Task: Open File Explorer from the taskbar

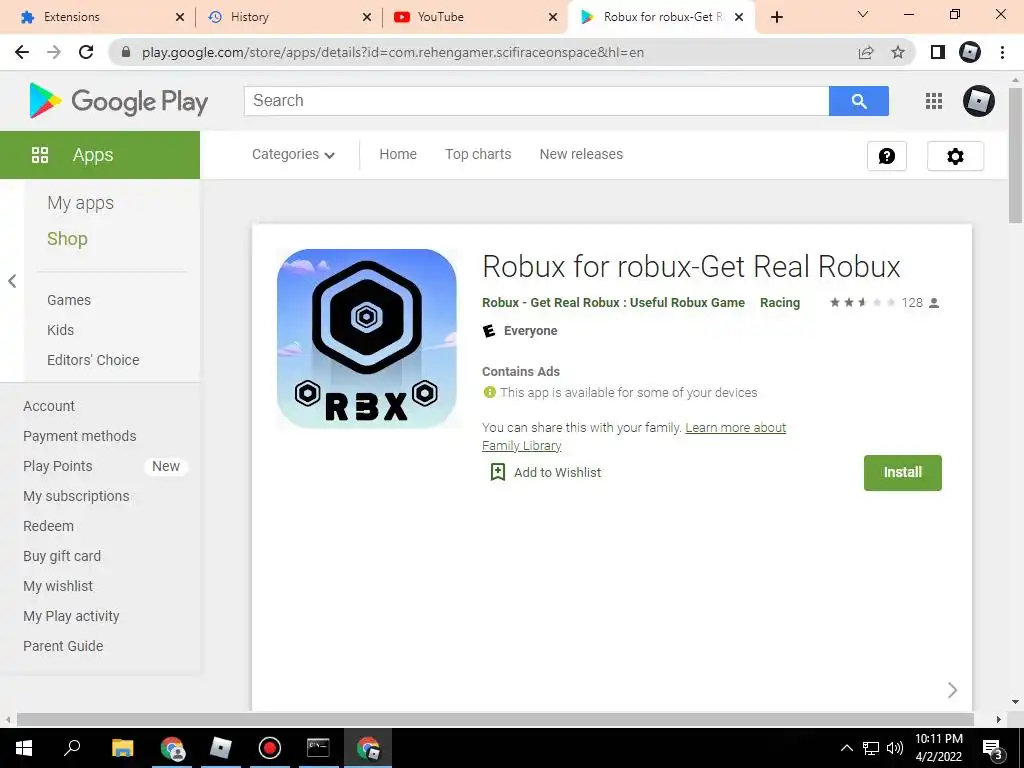Action: point(122,748)
